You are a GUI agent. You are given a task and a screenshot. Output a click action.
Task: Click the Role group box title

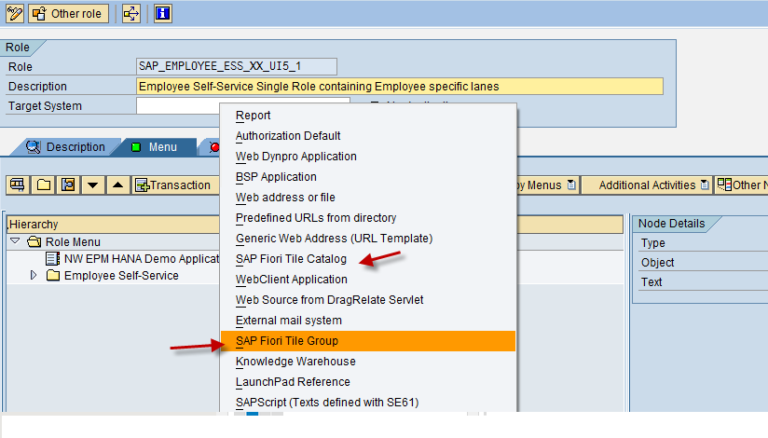pyautogui.click(x=18, y=48)
